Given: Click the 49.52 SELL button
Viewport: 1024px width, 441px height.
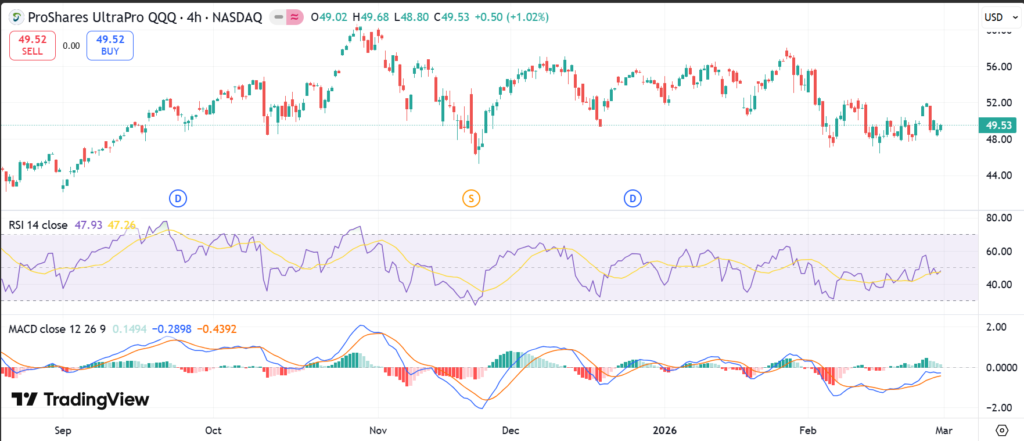Looking at the screenshot, I should pyautogui.click(x=31, y=44).
